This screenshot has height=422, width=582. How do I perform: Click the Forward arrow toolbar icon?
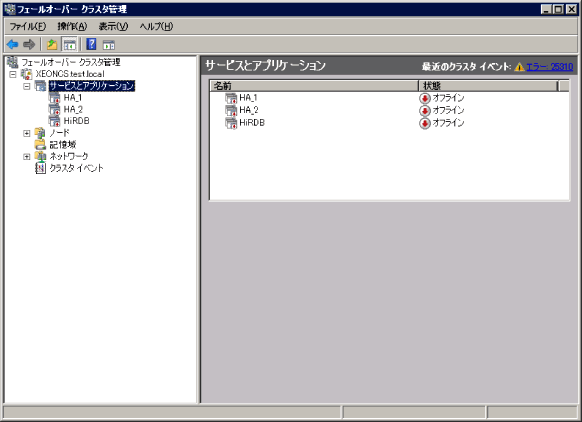point(29,45)
